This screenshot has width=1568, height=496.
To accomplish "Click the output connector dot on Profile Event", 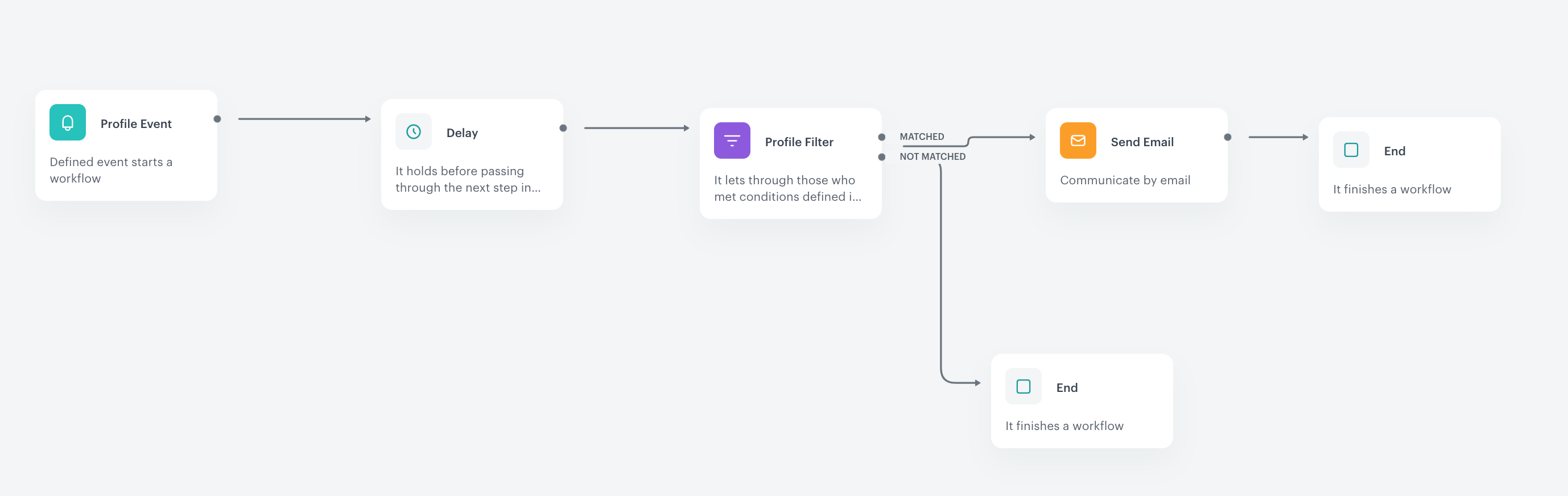I will point(217,119).
